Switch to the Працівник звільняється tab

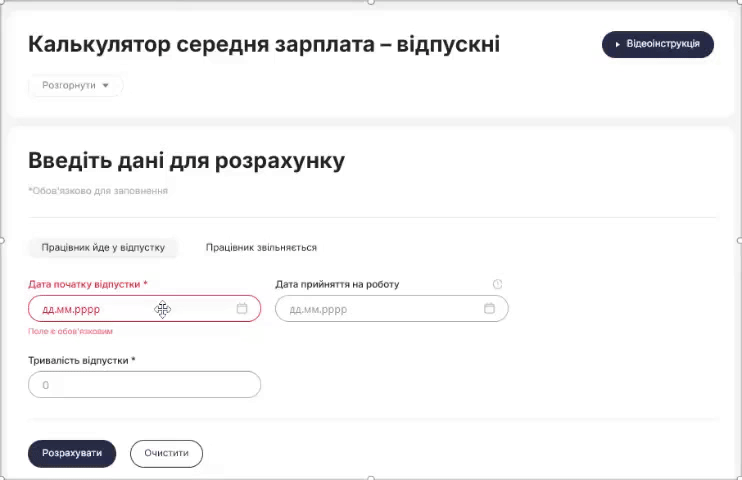click(261, 248)
